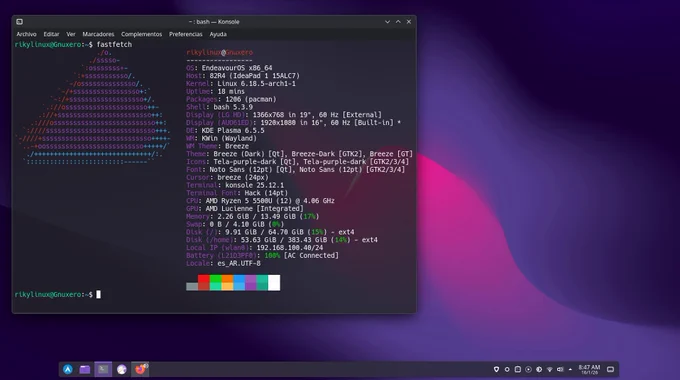This screenshot has height=380, width=680.
Task: Click the 'fastfetch' command text
Action: click(114, 44)
